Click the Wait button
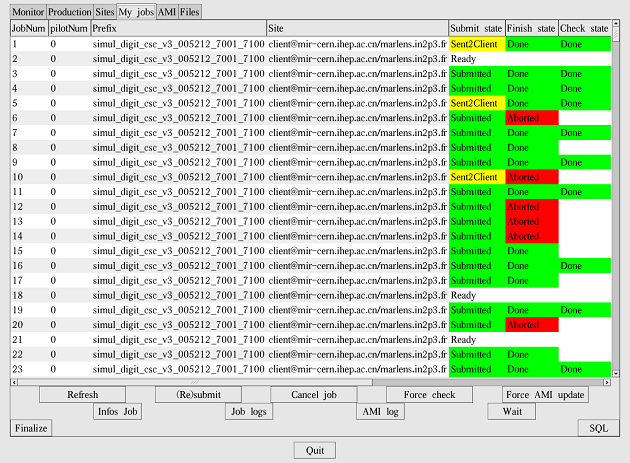 click(x=512, y=411)
